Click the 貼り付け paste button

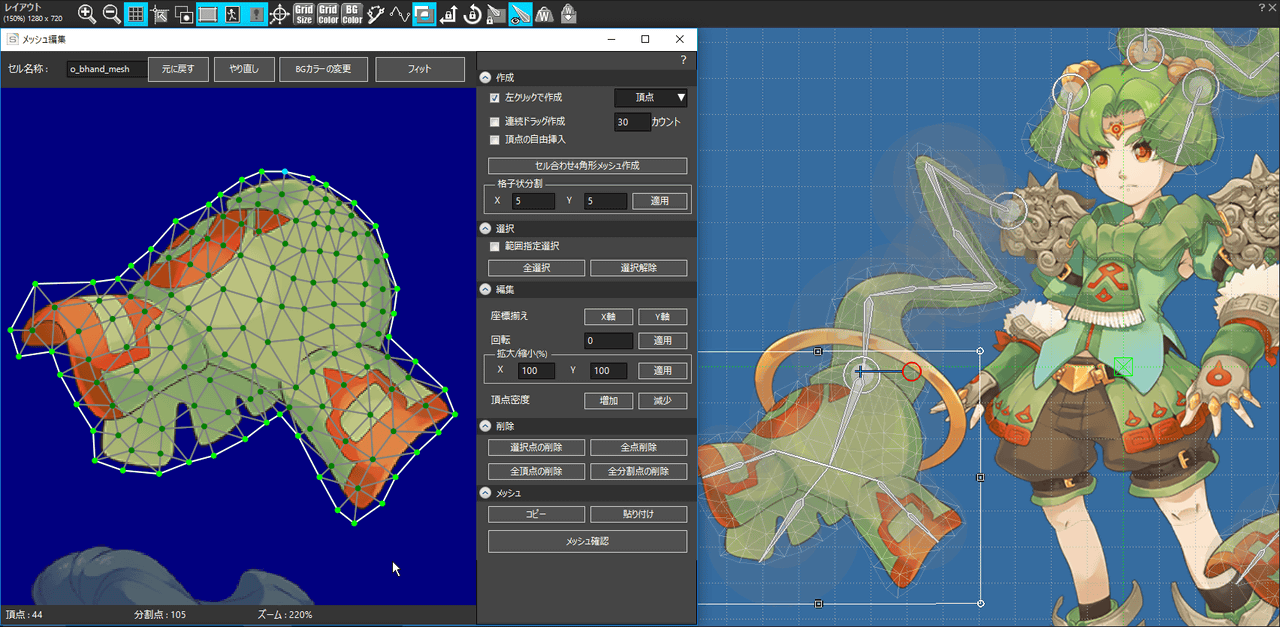tap(639, 514)
